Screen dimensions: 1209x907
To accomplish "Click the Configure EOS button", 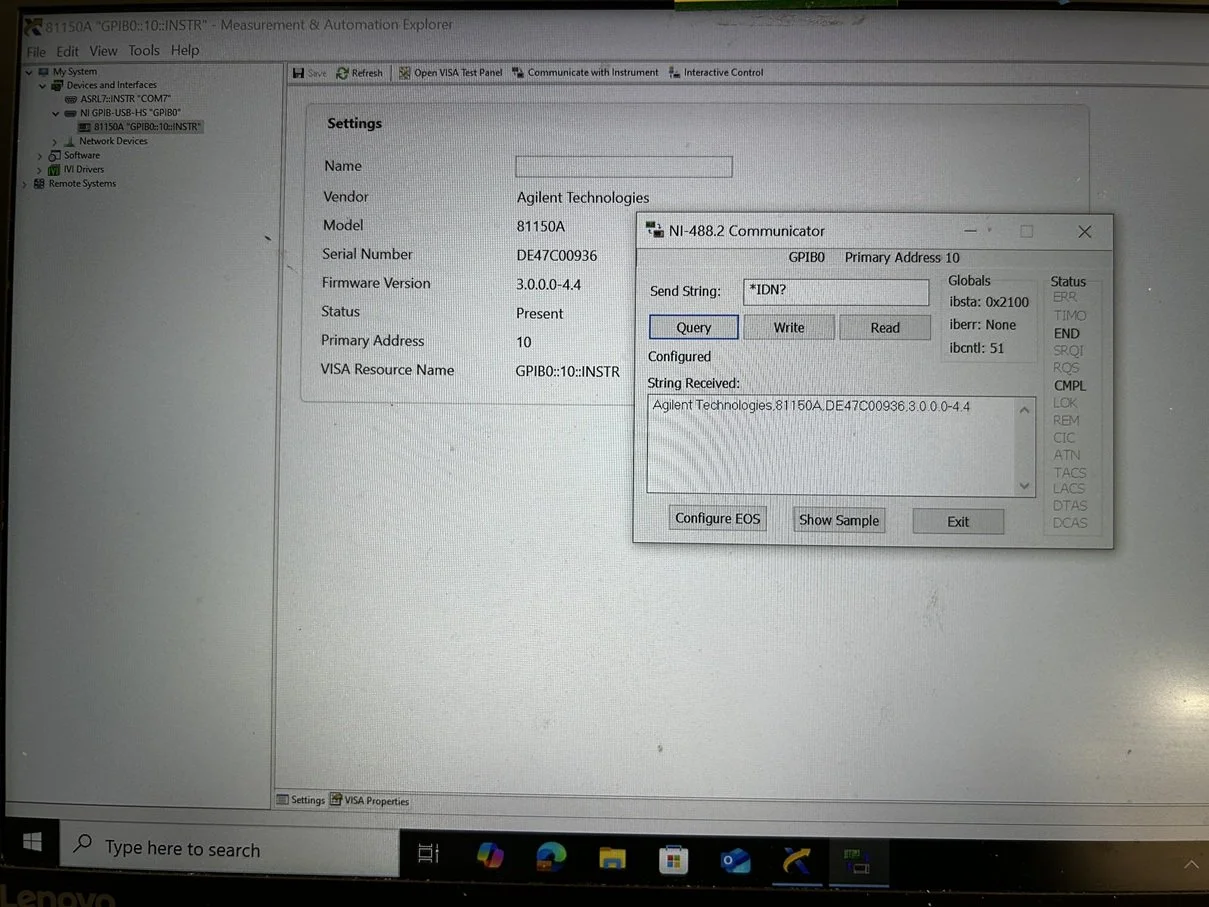I will (x=717, y=518).
